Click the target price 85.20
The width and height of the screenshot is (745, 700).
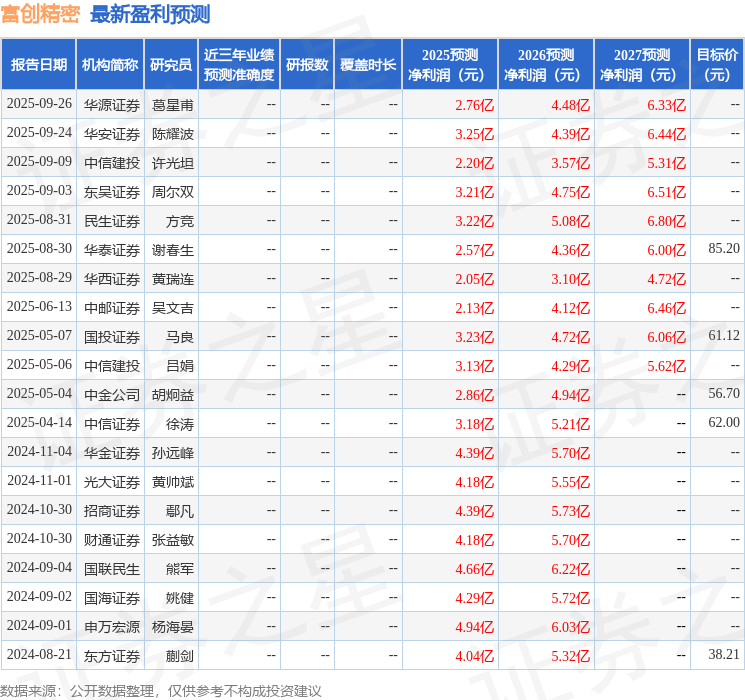[724, 248]
